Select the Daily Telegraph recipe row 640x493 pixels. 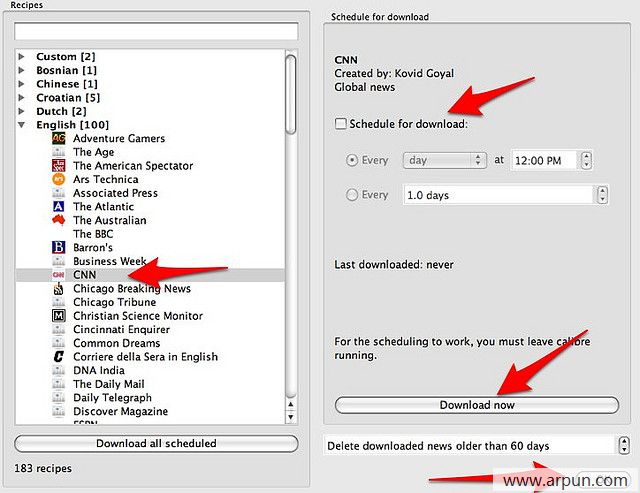click(x=150, y=398)
